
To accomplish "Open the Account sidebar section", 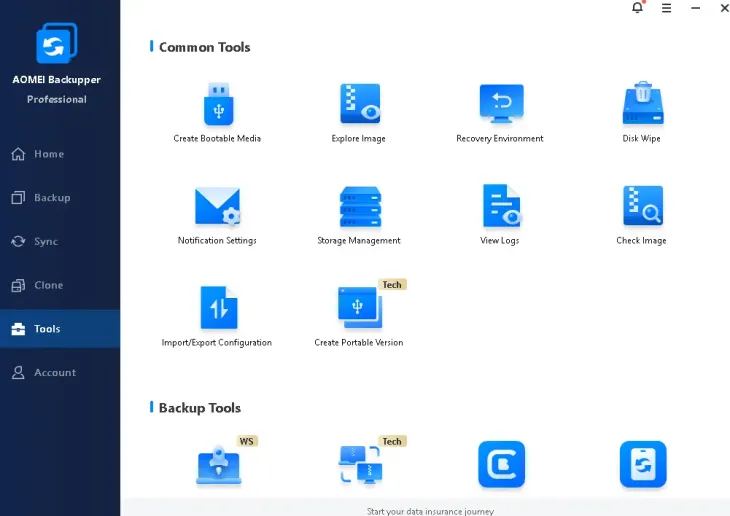I will tap(54, 372).
